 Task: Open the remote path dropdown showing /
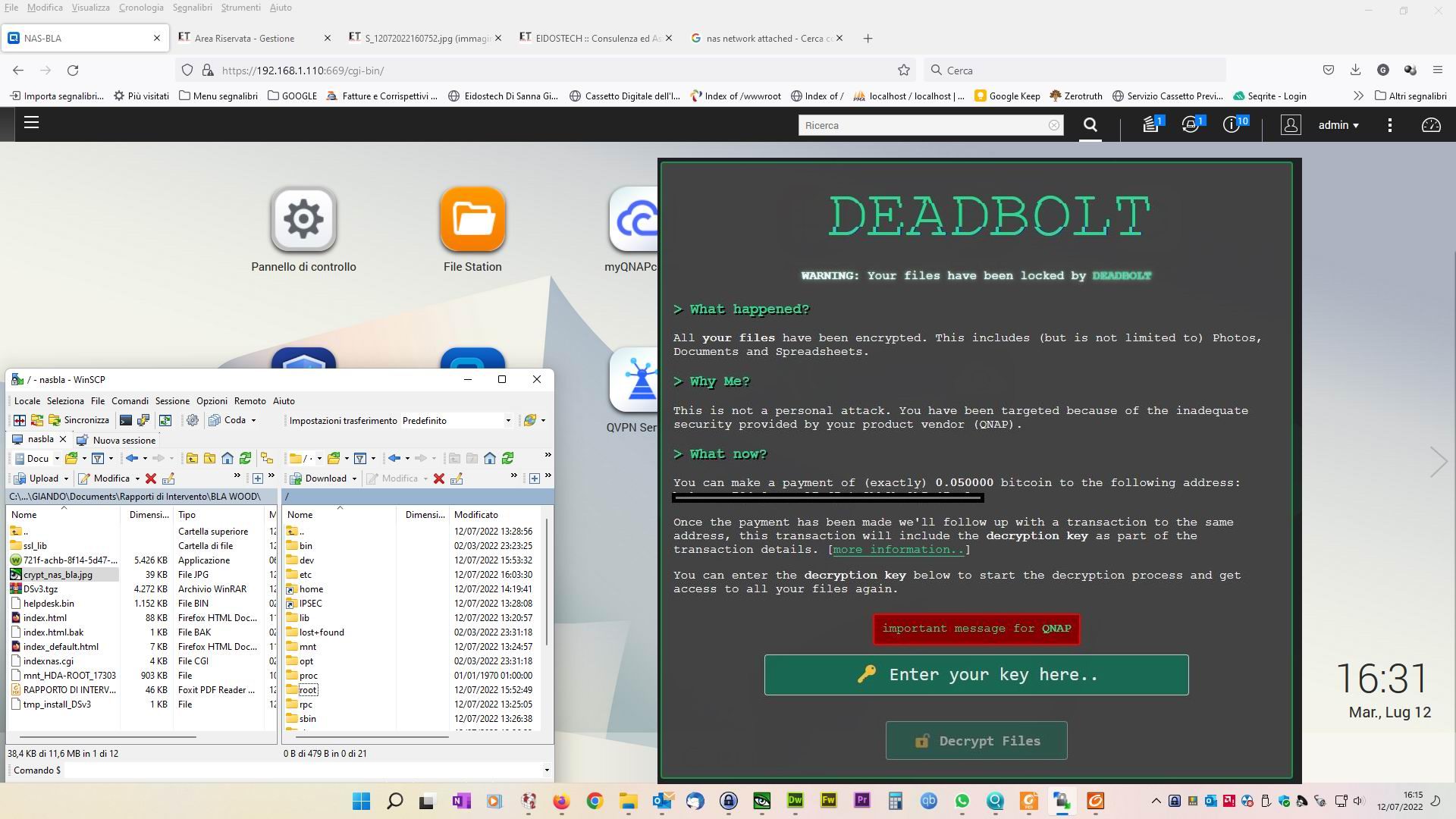(319, 458)
